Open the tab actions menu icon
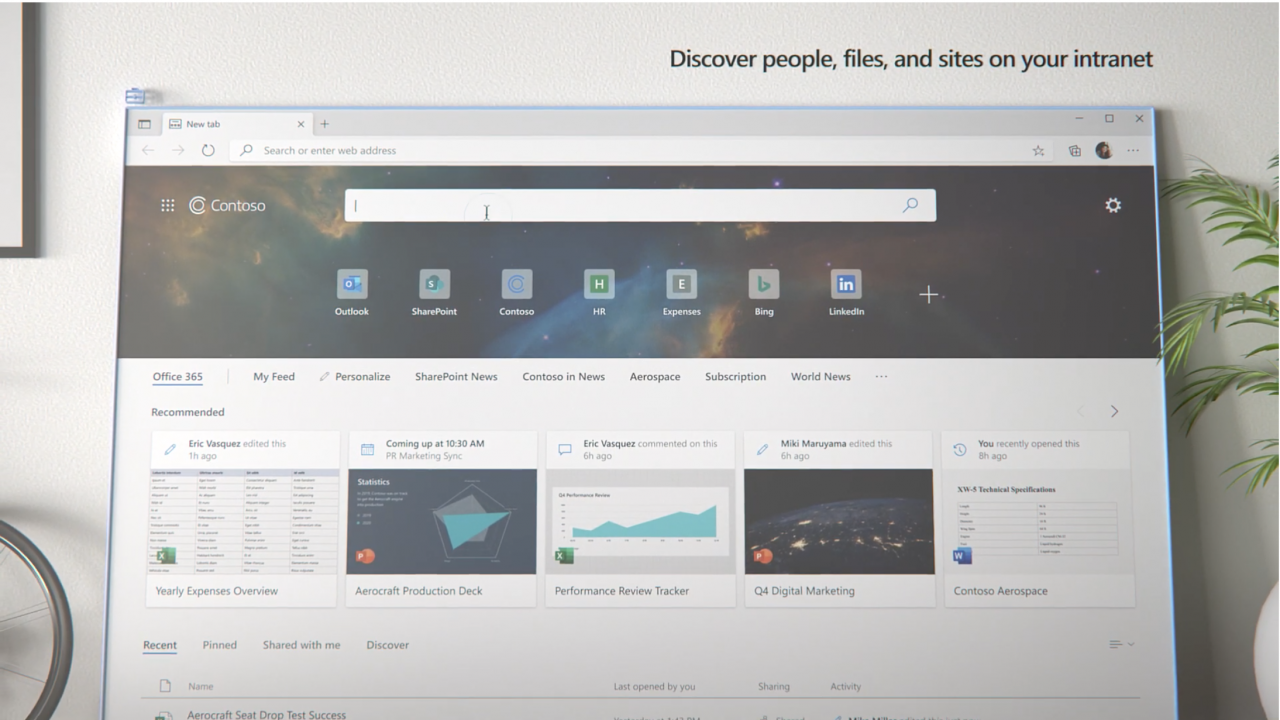 144,124
